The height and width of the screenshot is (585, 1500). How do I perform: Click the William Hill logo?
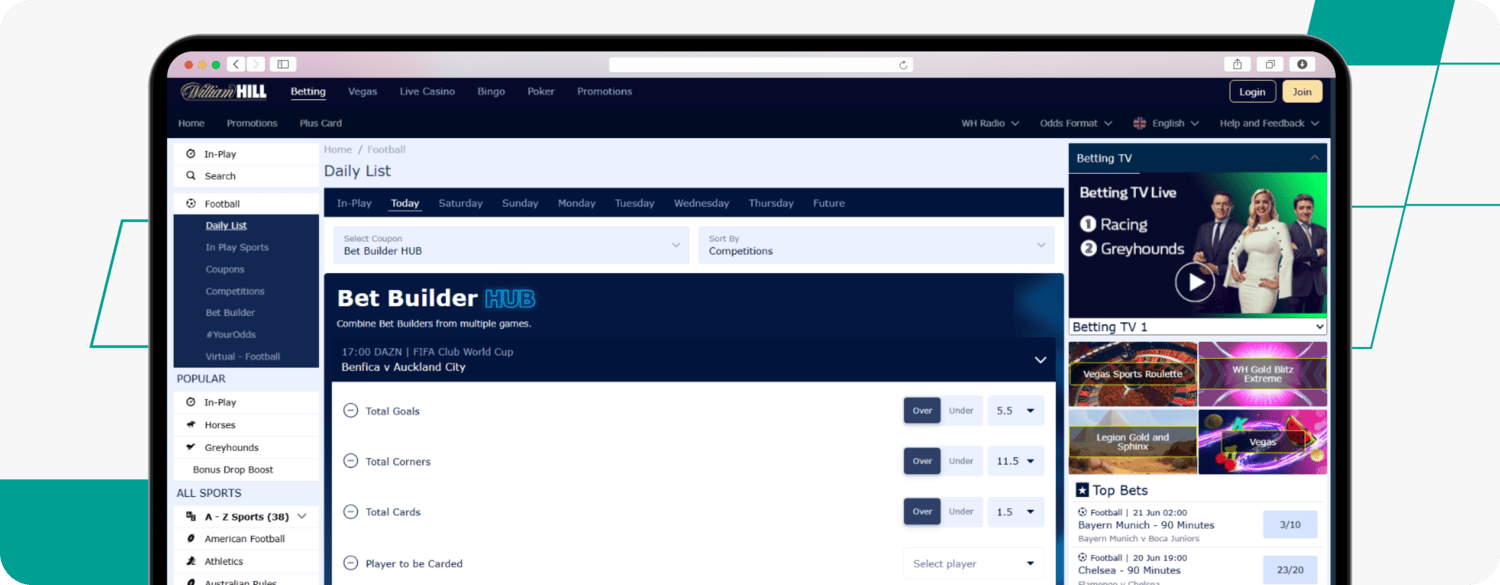pos(223,92)
